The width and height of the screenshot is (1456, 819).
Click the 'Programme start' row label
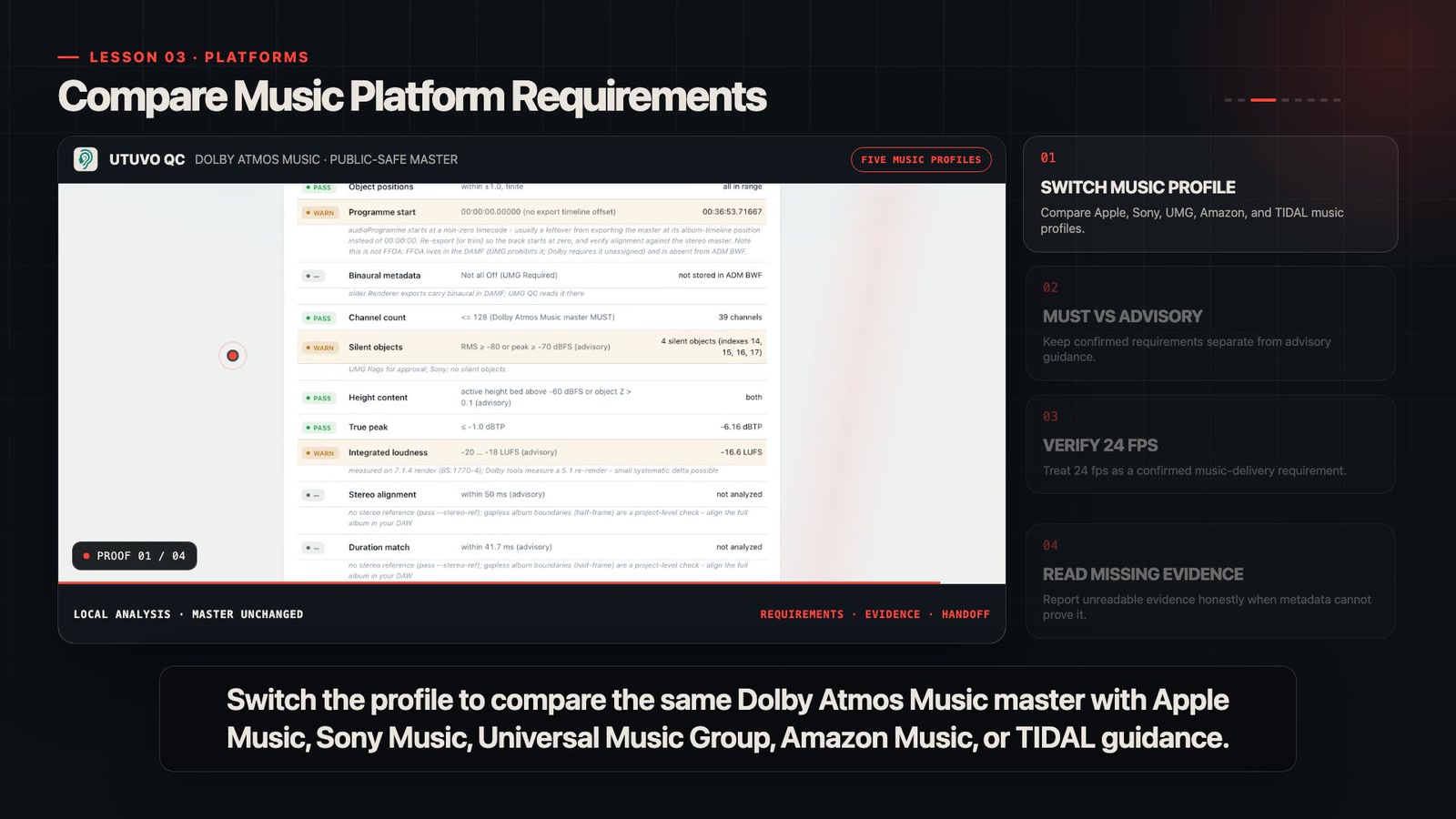pyautogui.click(x=382, y=213)
